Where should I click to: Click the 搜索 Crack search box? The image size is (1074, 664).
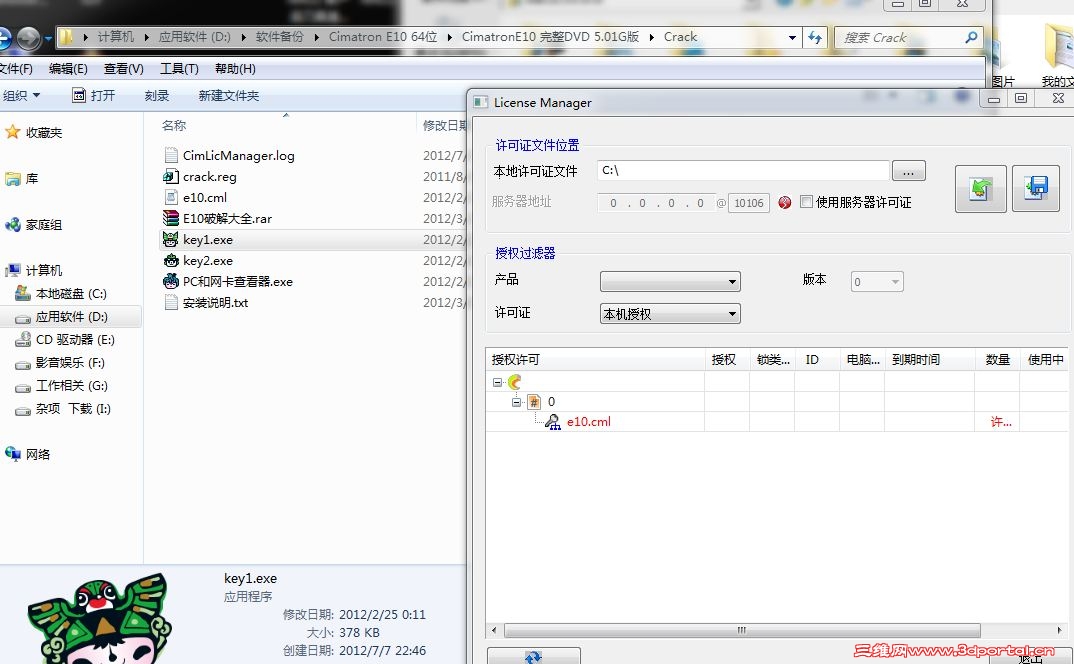[x=908, y=38]
